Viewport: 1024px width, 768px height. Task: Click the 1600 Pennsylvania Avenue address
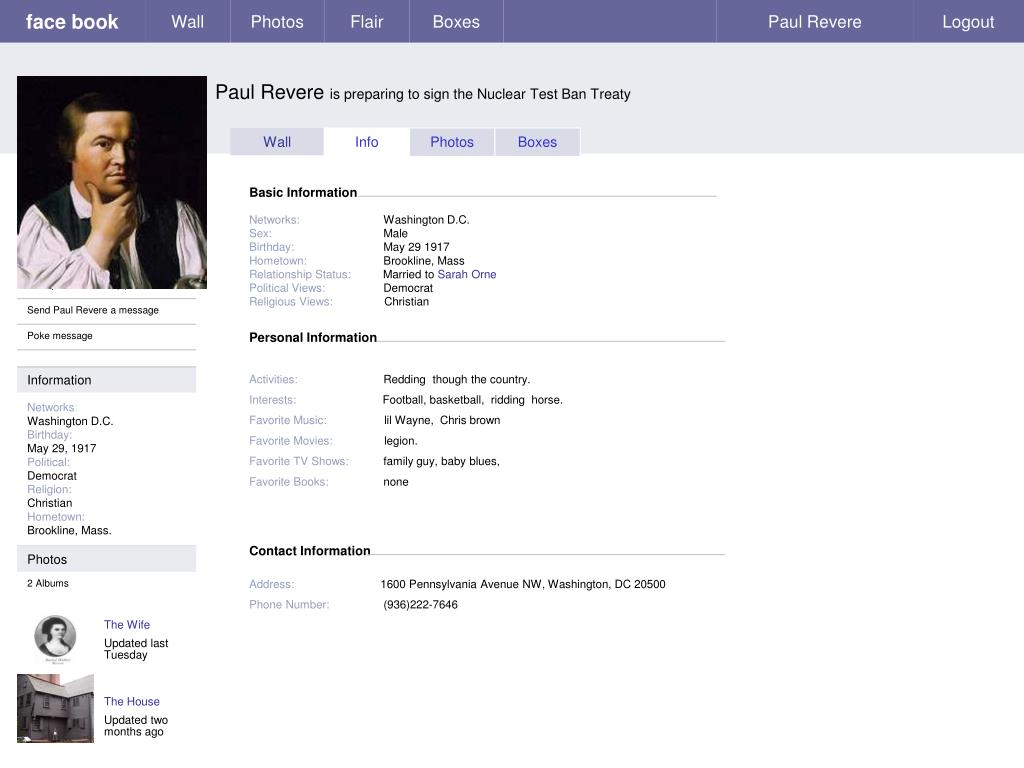[523, 584]
